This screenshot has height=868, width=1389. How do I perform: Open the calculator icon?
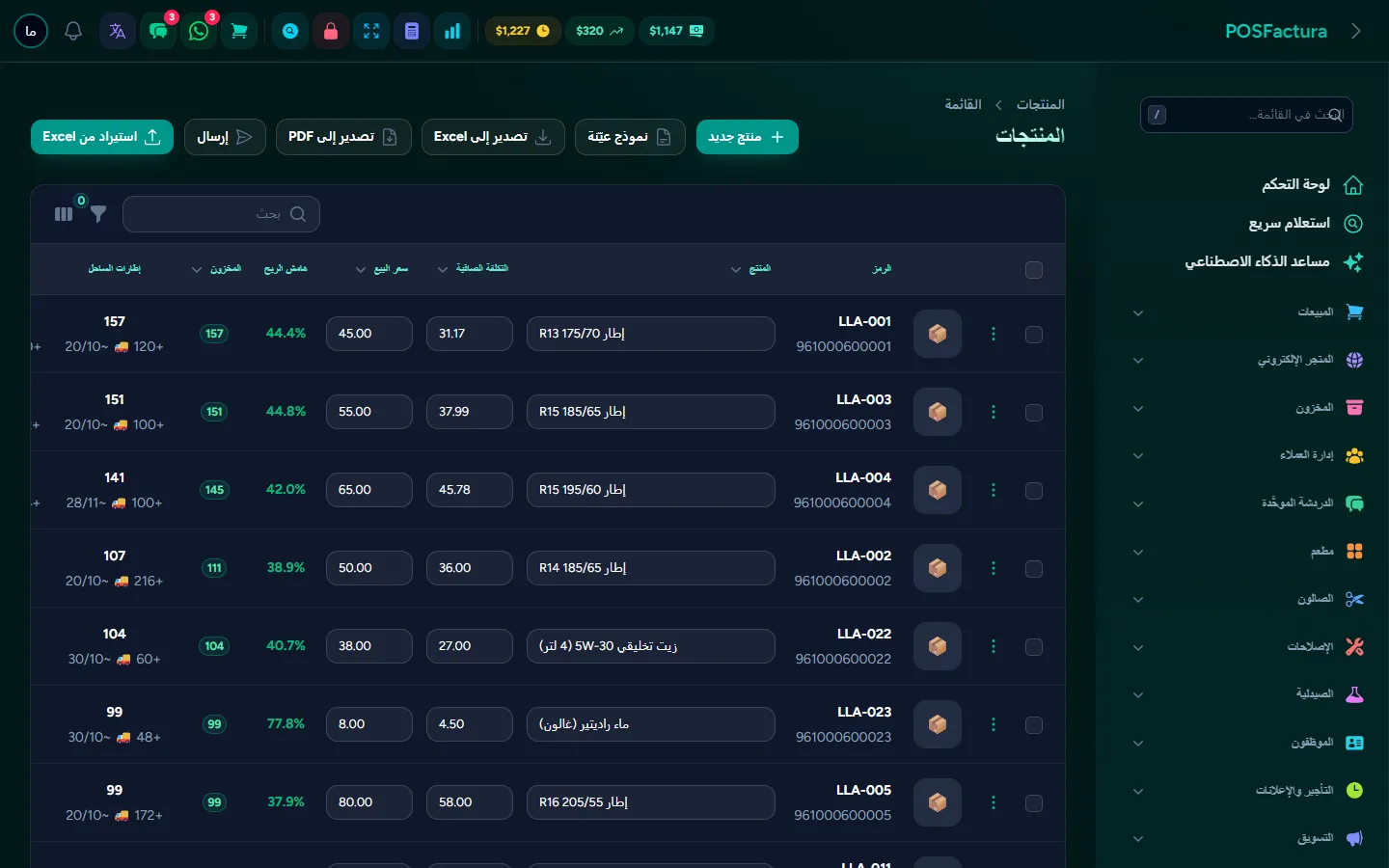[x=412, y=31]
